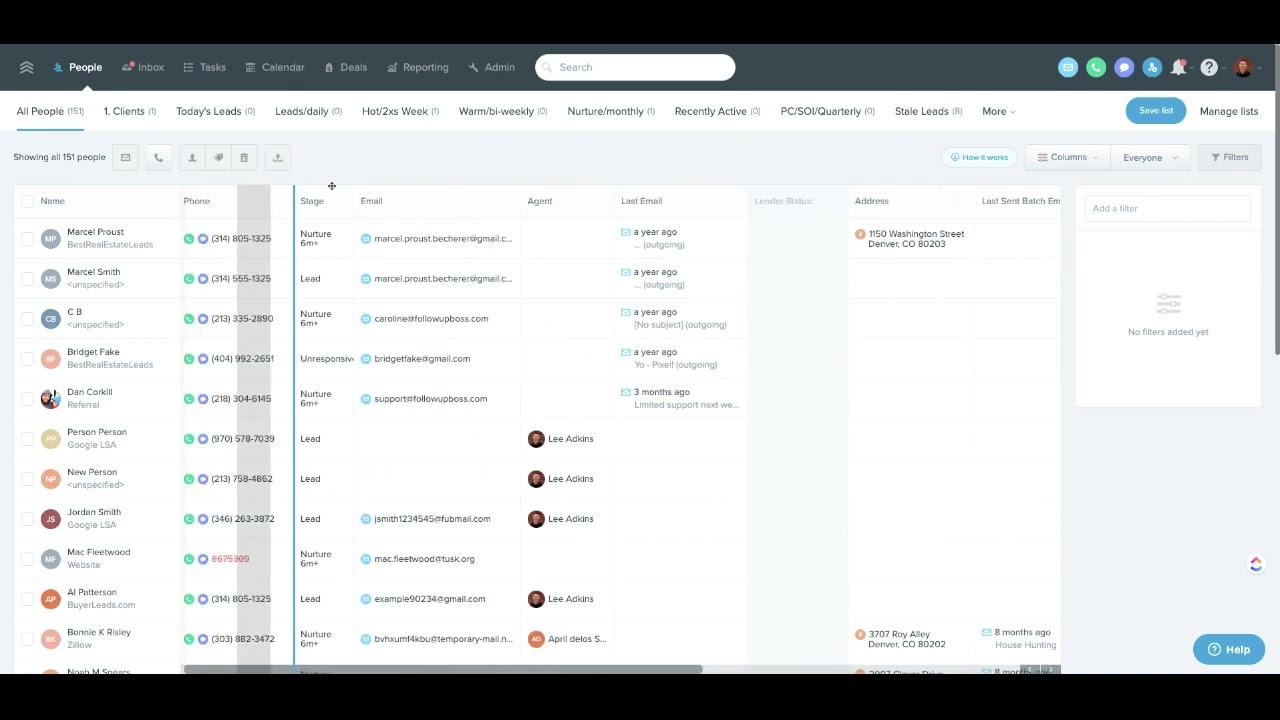
Task: Click the Save list button
Action: [x=1156, y=111]
